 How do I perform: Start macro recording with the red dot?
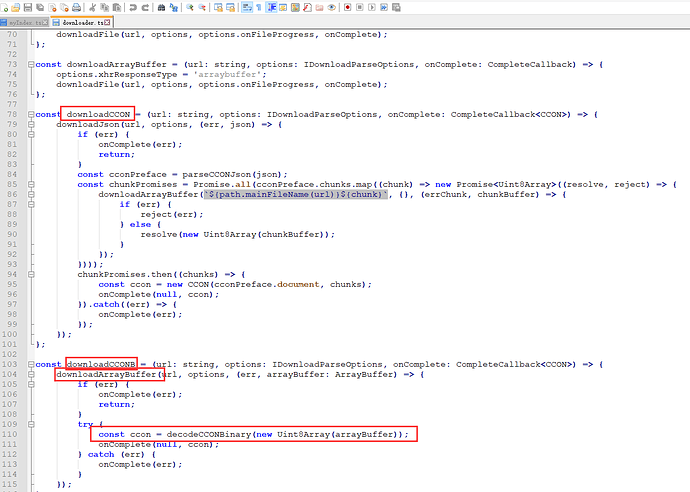point(348,7)
